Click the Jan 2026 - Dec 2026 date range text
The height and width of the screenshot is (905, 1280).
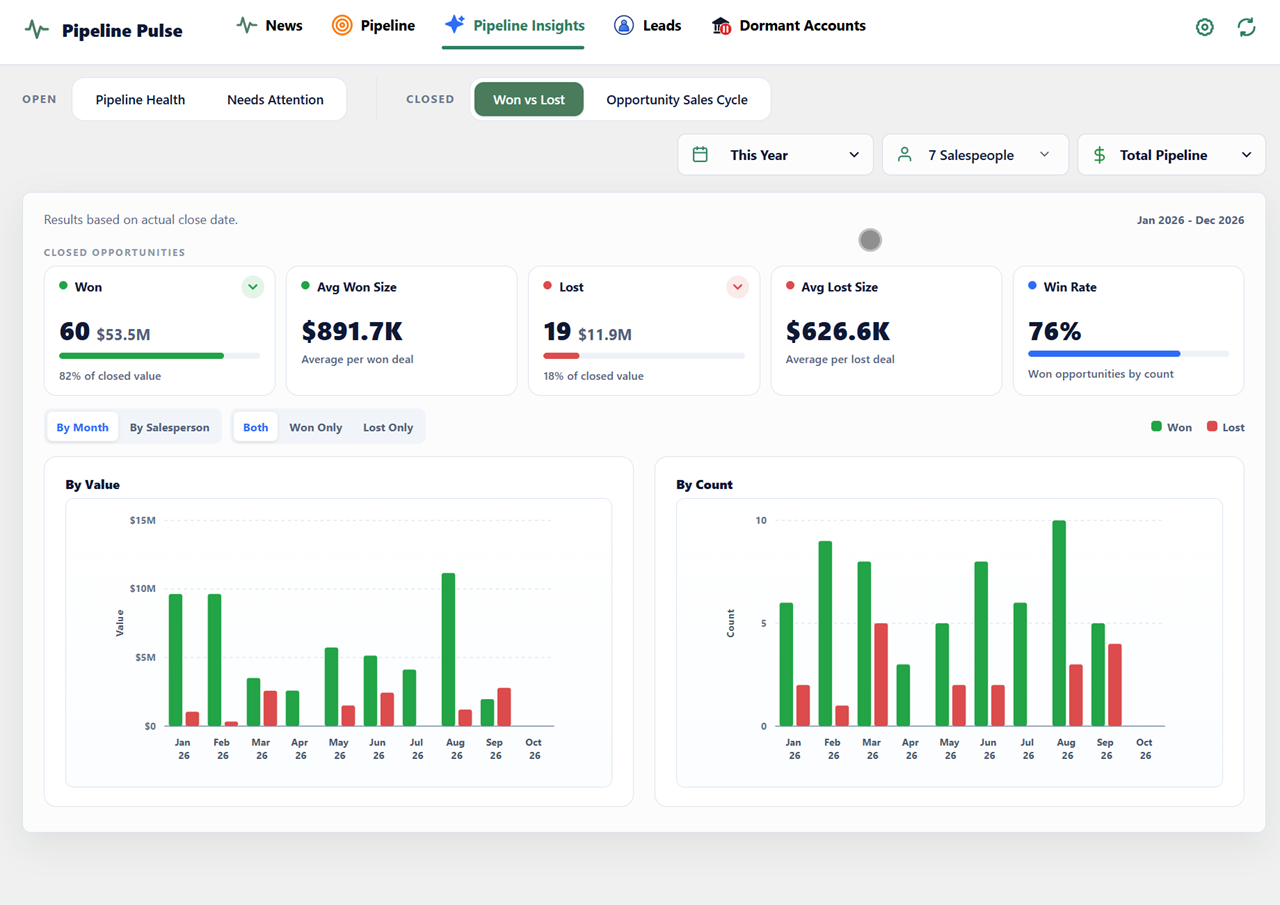pos(1191,220)
